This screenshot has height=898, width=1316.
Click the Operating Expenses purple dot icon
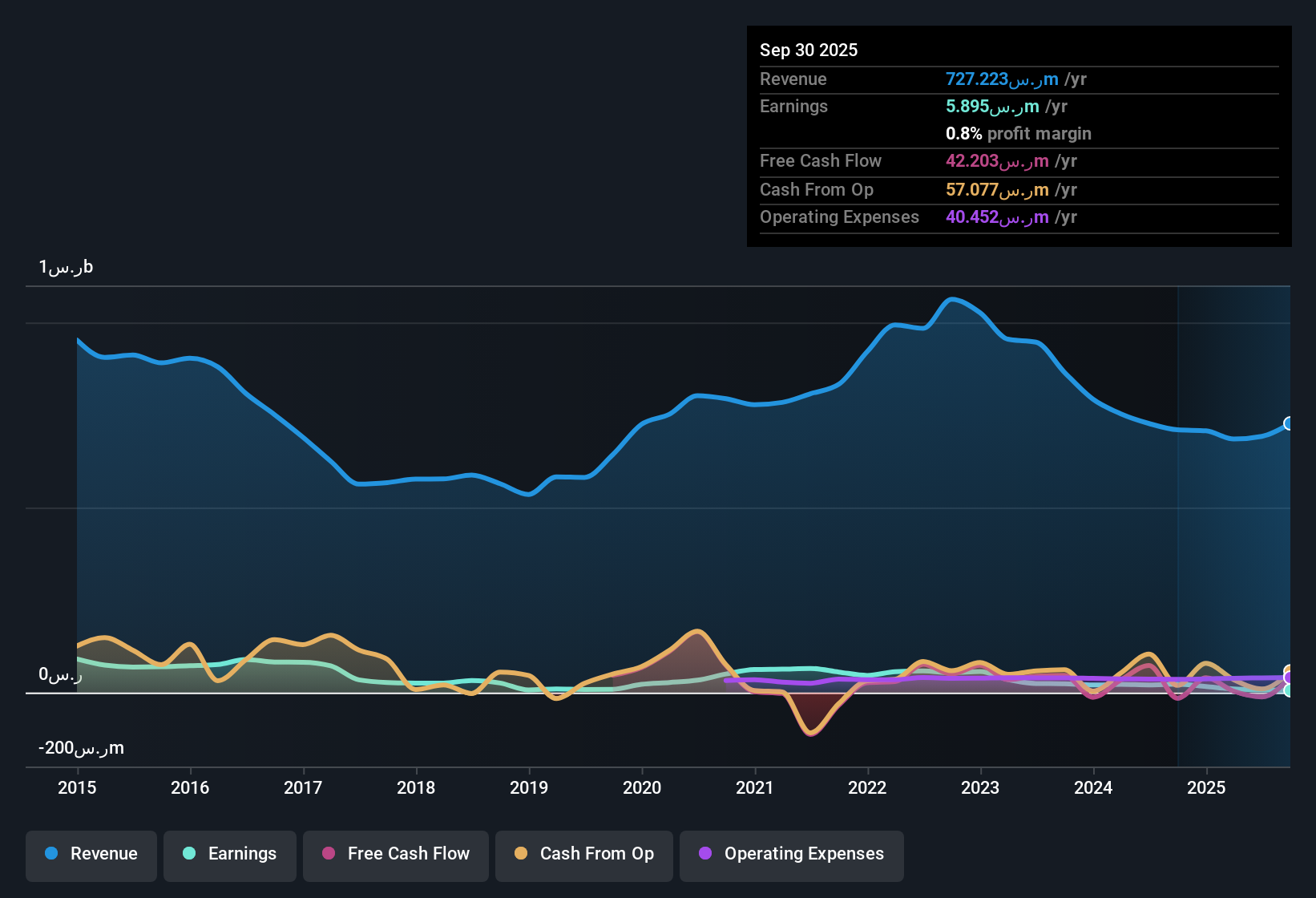(x=705, y=854)
